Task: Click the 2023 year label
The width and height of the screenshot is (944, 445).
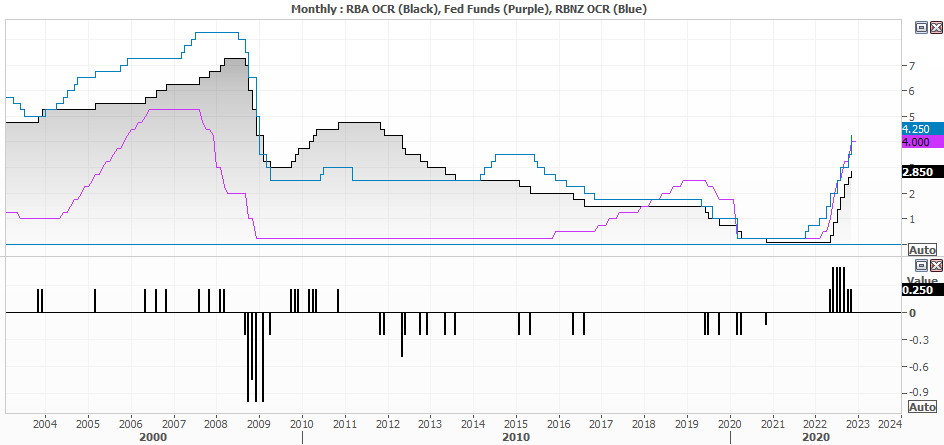Action: (x=859, y=423)
